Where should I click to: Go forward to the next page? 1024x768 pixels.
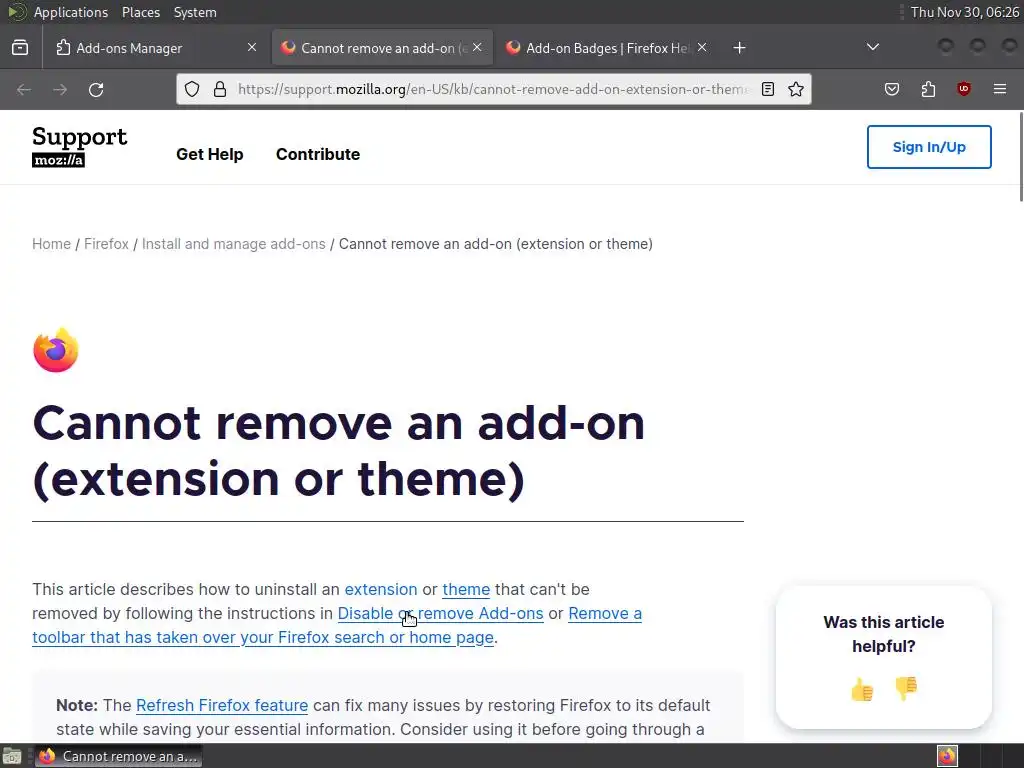[x=60, y=89]
